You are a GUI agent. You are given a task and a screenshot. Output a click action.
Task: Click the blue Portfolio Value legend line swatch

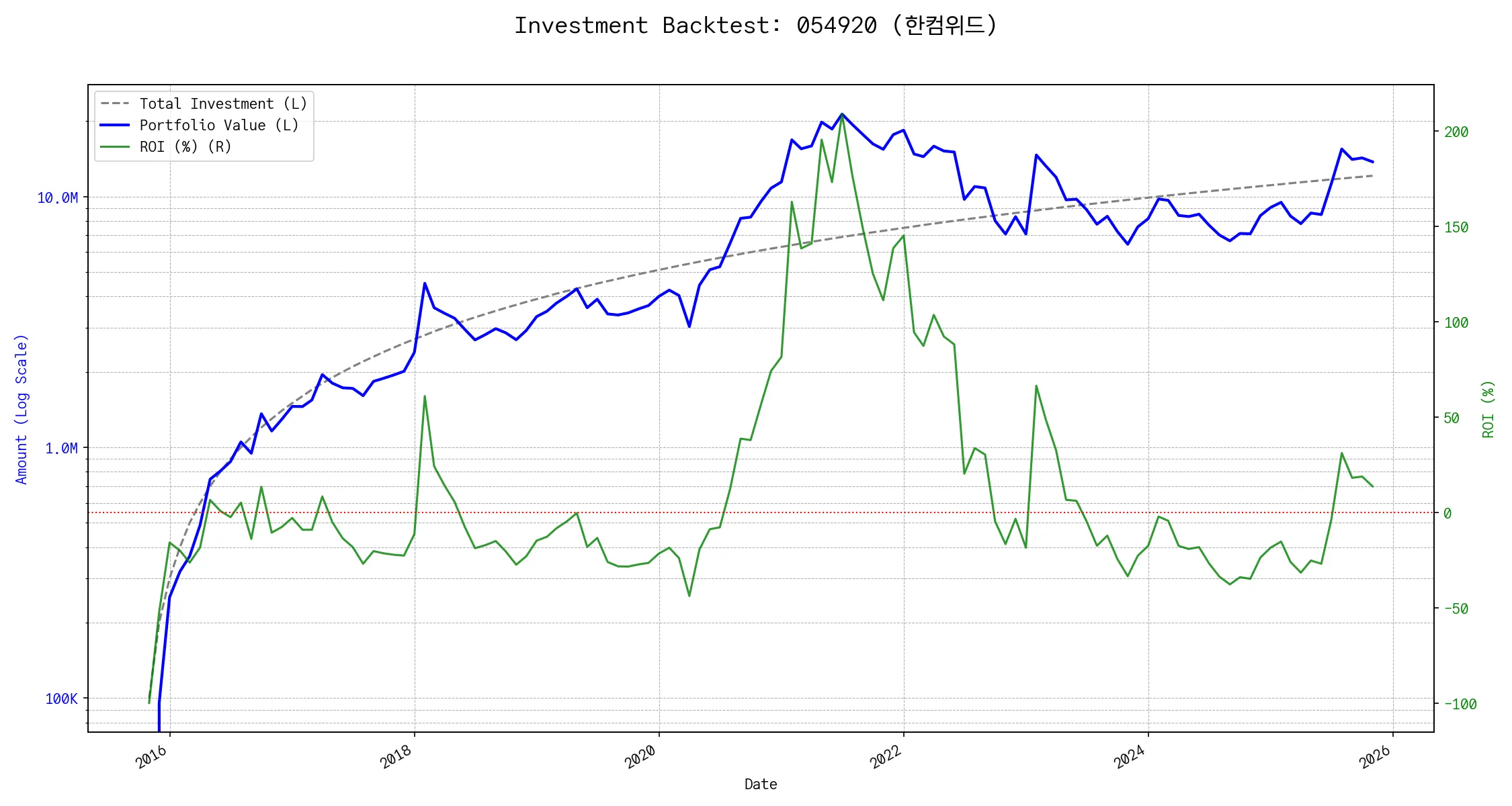point(115,126)
